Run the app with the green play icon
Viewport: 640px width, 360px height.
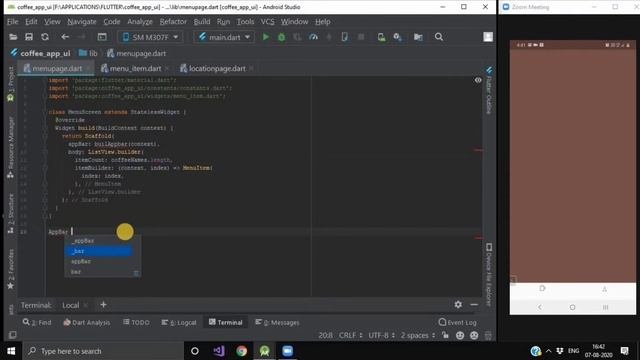266,37
